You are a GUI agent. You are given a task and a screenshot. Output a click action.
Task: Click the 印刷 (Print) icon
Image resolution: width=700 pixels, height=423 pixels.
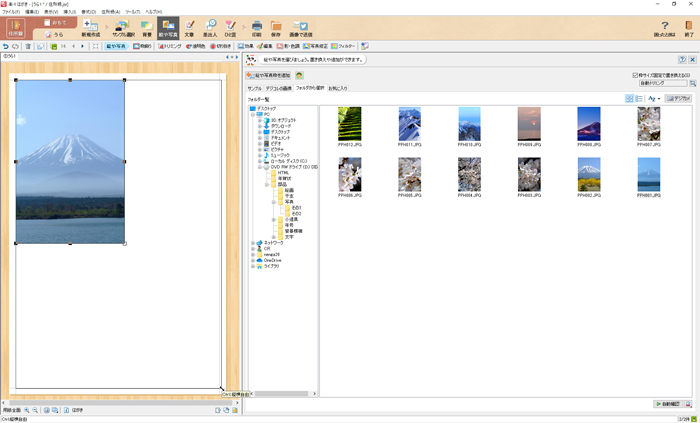(x=257, y=28)
